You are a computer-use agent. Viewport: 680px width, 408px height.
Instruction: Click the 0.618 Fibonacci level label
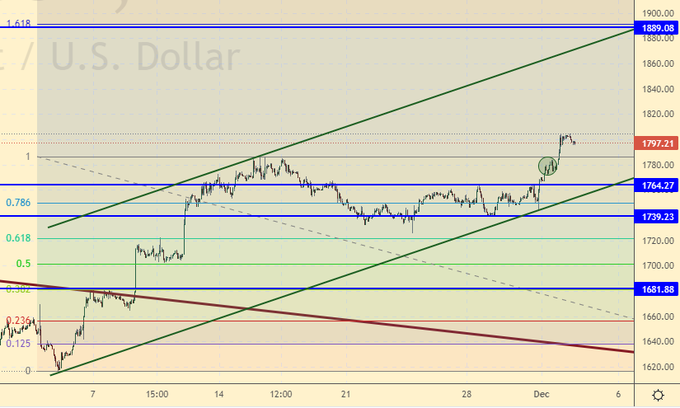pos(19,238)
